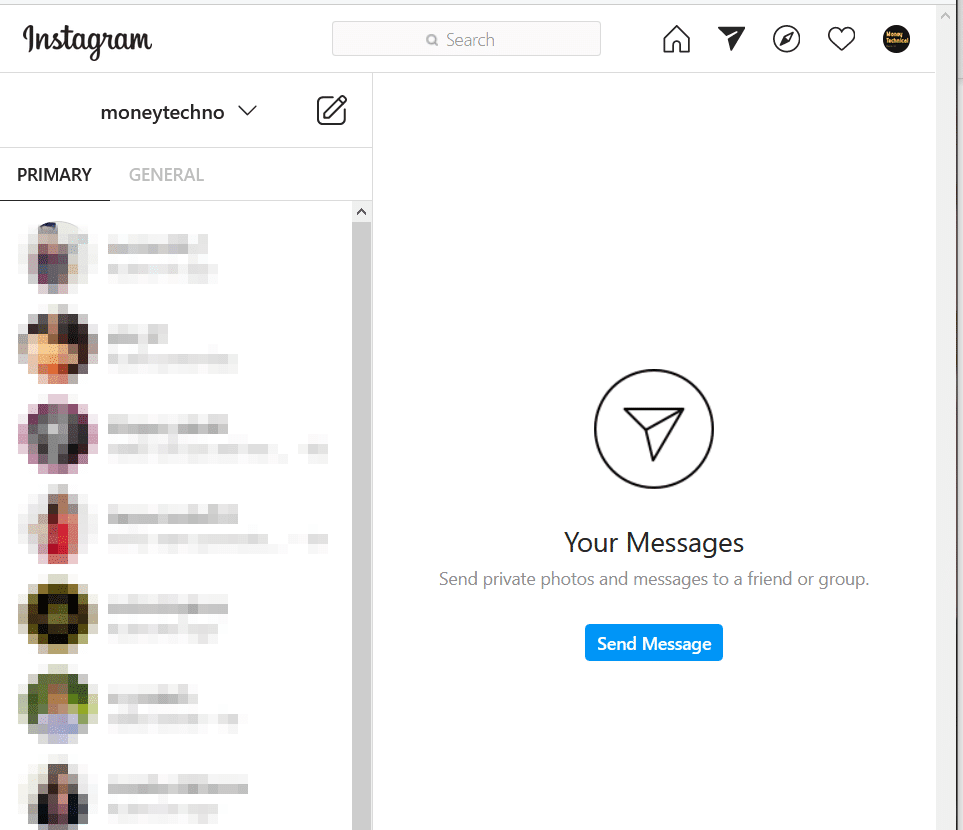963x830 pixels.
Task: Go to the Instagram Home icon
Action: click(x=676, y=39)
